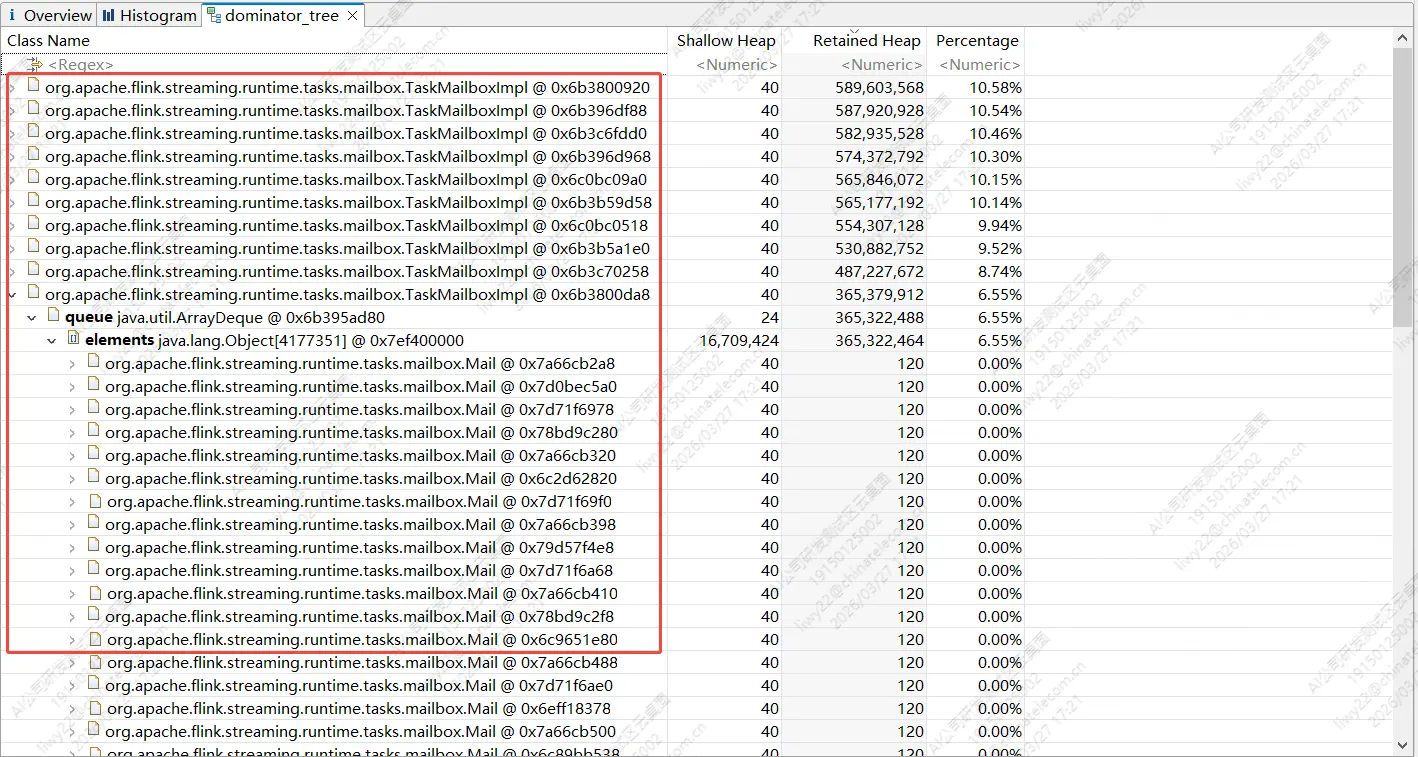Focus the Class Name Regex filter field
The image size is (1418, 757).
(x=334, y=64)
